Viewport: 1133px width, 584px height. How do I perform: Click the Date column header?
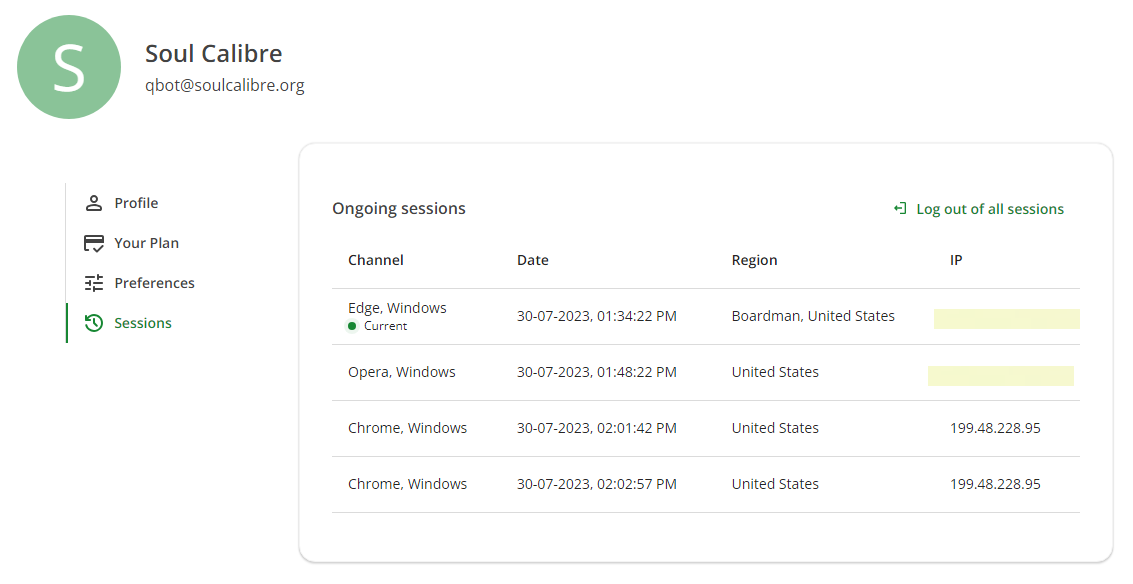pyautogui.click(x=533, y=260)
